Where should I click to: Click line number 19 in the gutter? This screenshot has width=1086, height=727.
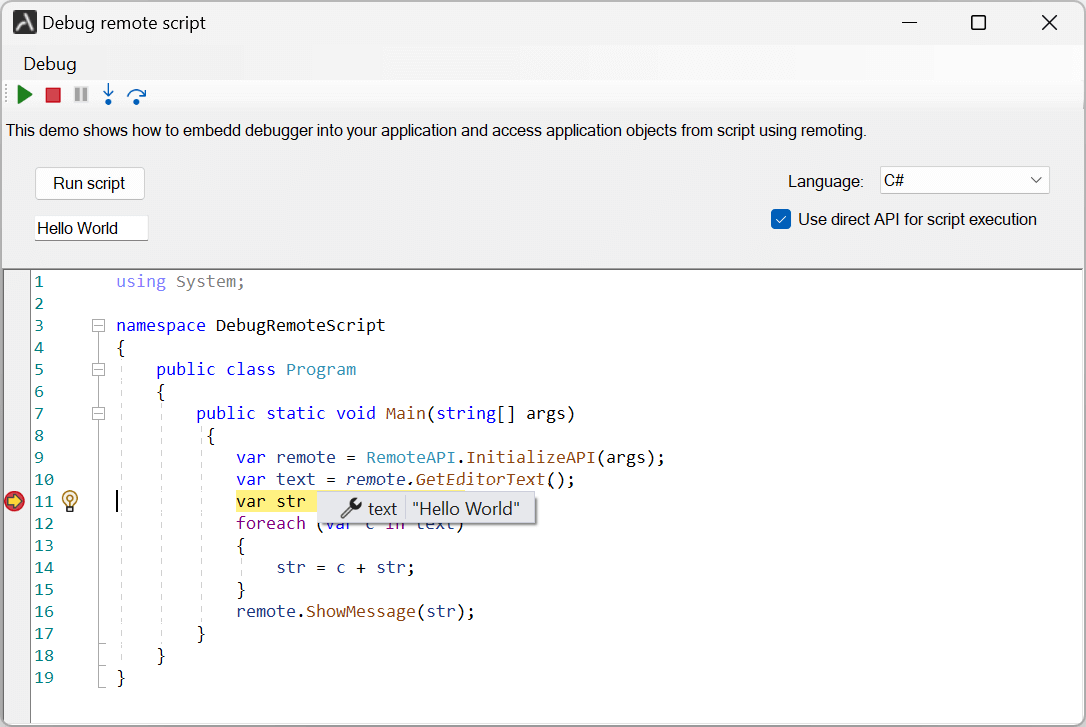(x=44, y=677)
